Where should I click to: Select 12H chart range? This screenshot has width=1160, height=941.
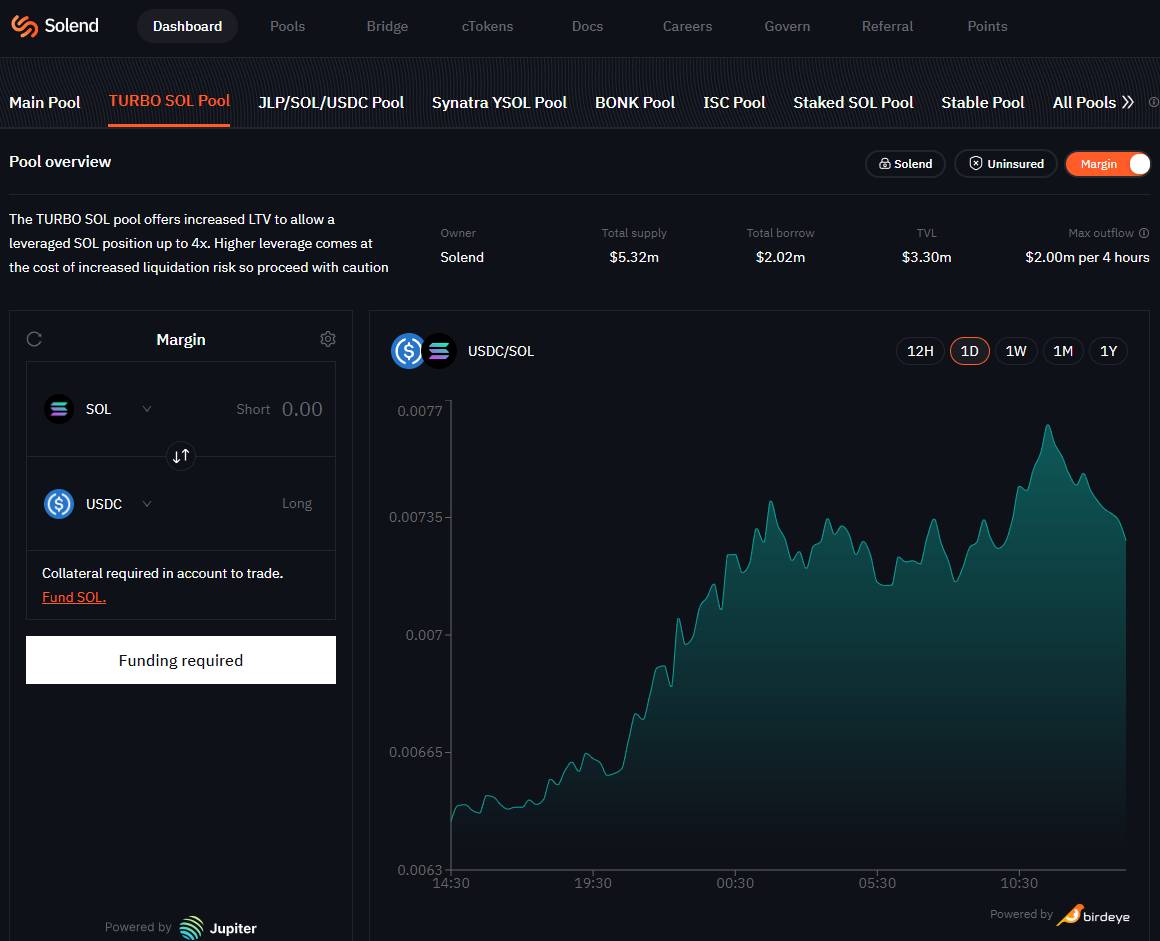pyautogui.click(x=920, y=351)
